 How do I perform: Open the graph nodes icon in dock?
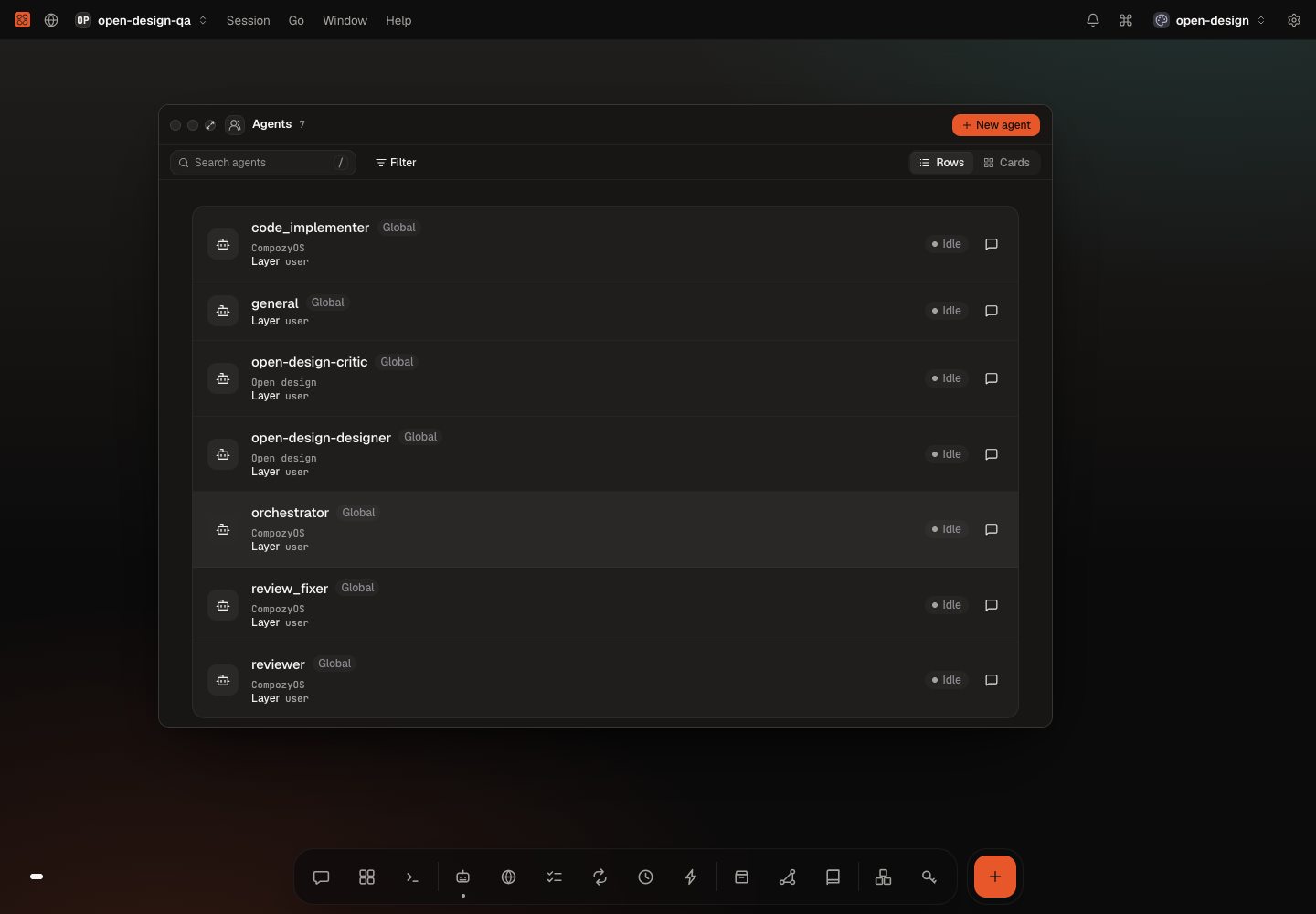tap(788, 877)
